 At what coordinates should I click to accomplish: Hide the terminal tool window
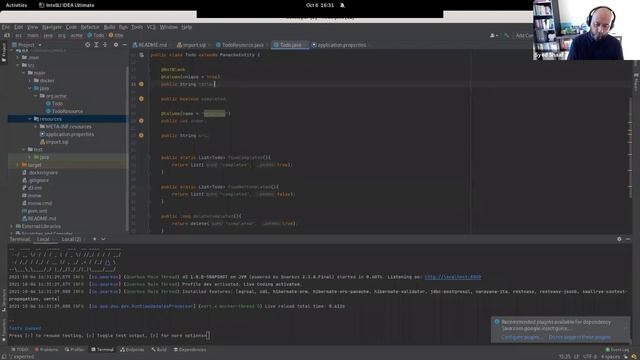628,239
